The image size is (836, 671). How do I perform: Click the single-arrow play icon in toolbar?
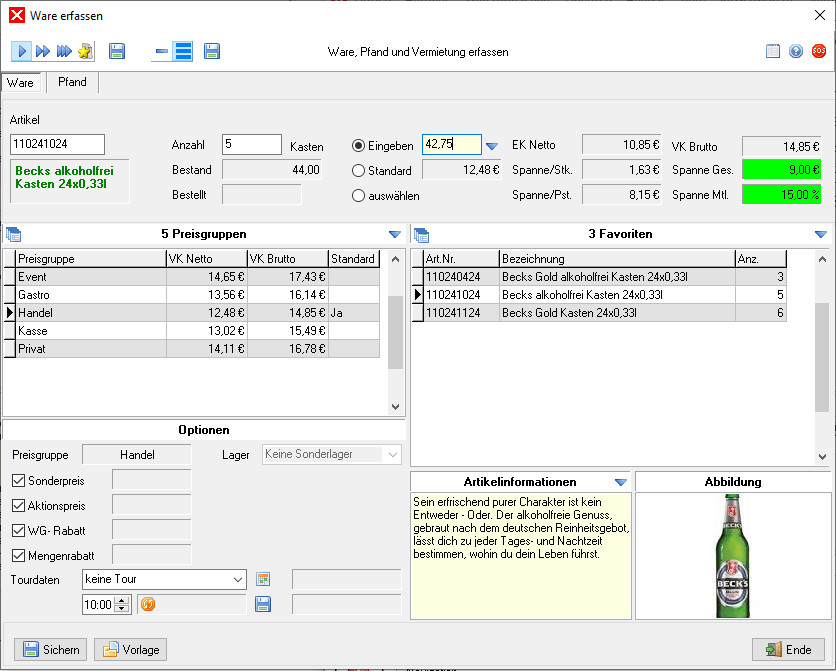(22, 51)
